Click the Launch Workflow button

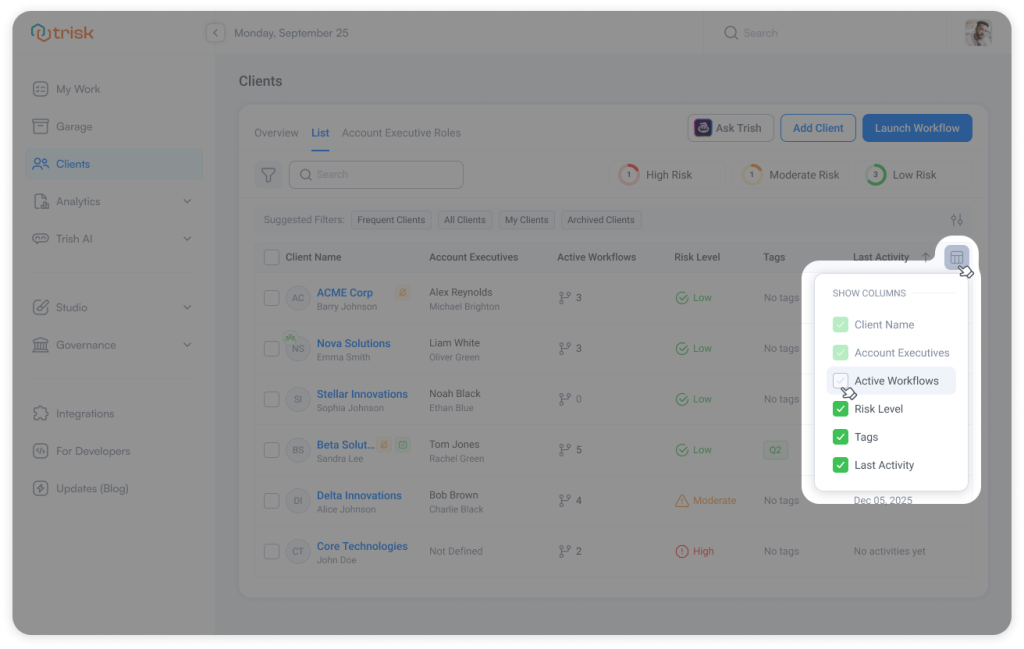point(917,127)
